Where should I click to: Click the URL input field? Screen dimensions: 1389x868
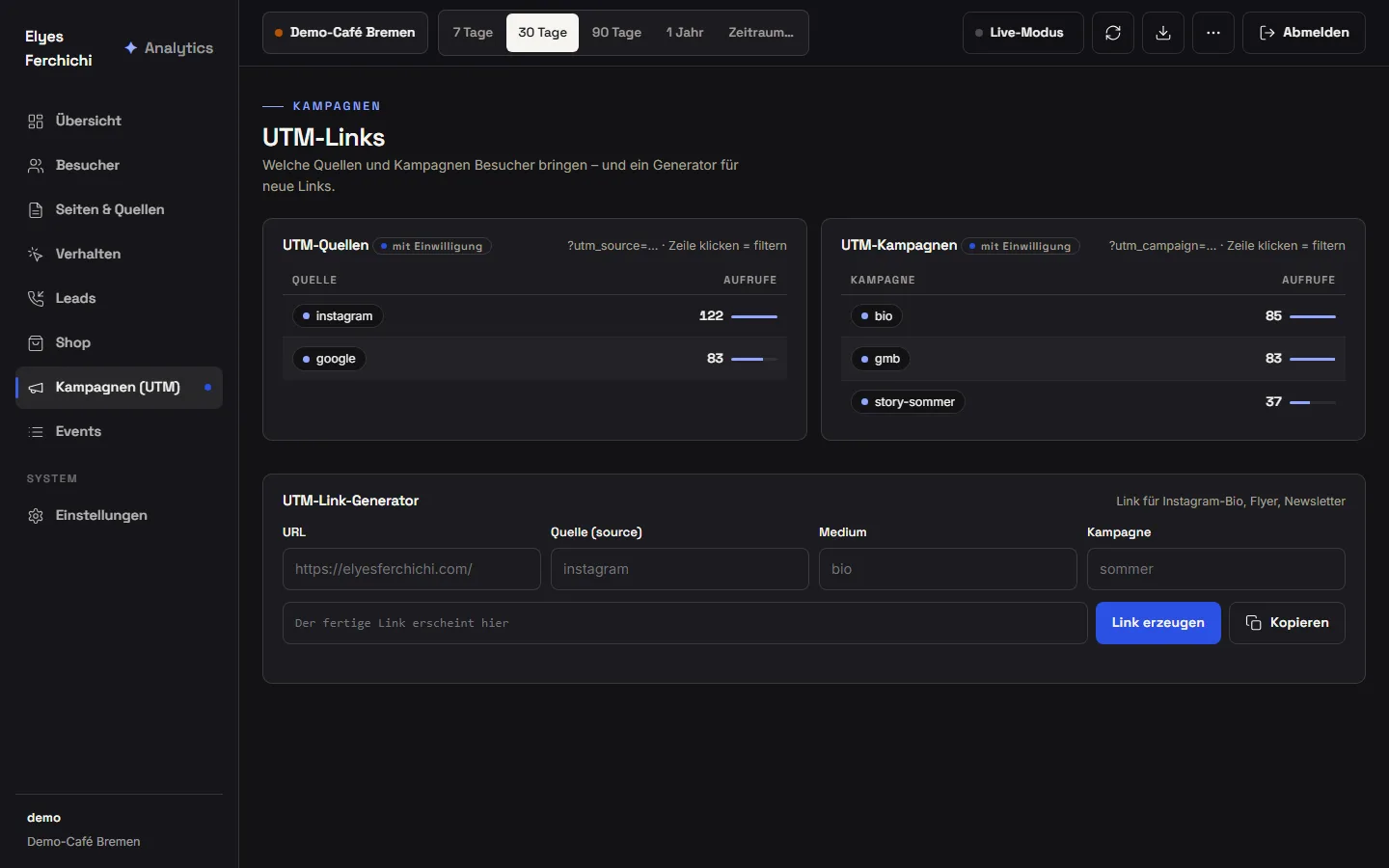(x=412, y=569)
